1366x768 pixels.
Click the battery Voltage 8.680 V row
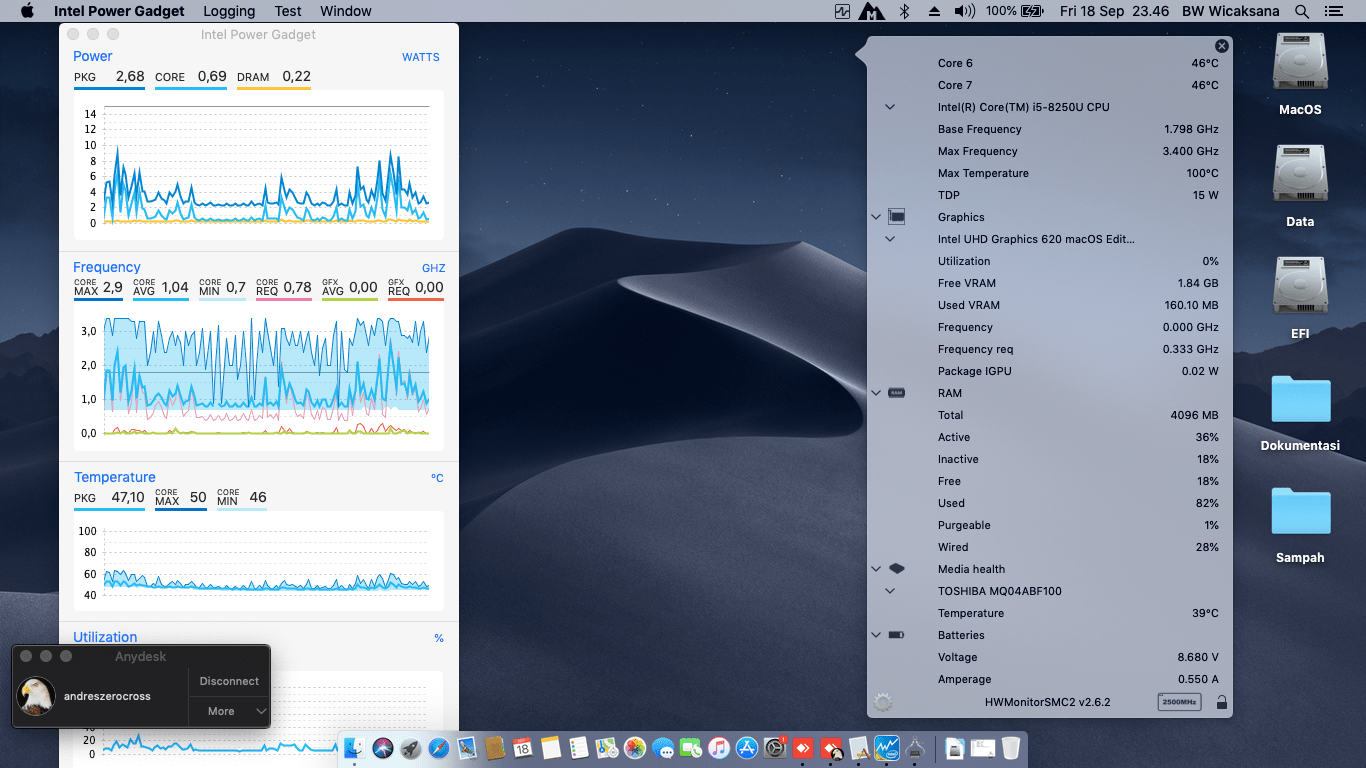[x=1050, y=657]
